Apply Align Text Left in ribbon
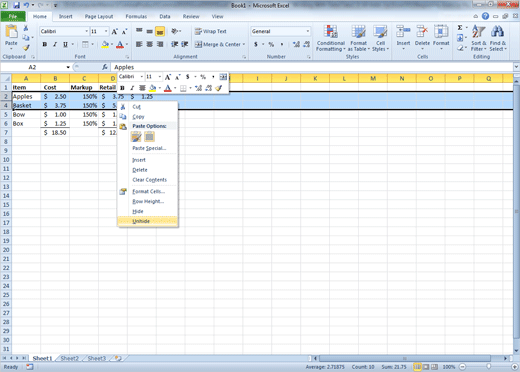 point(139,44)
